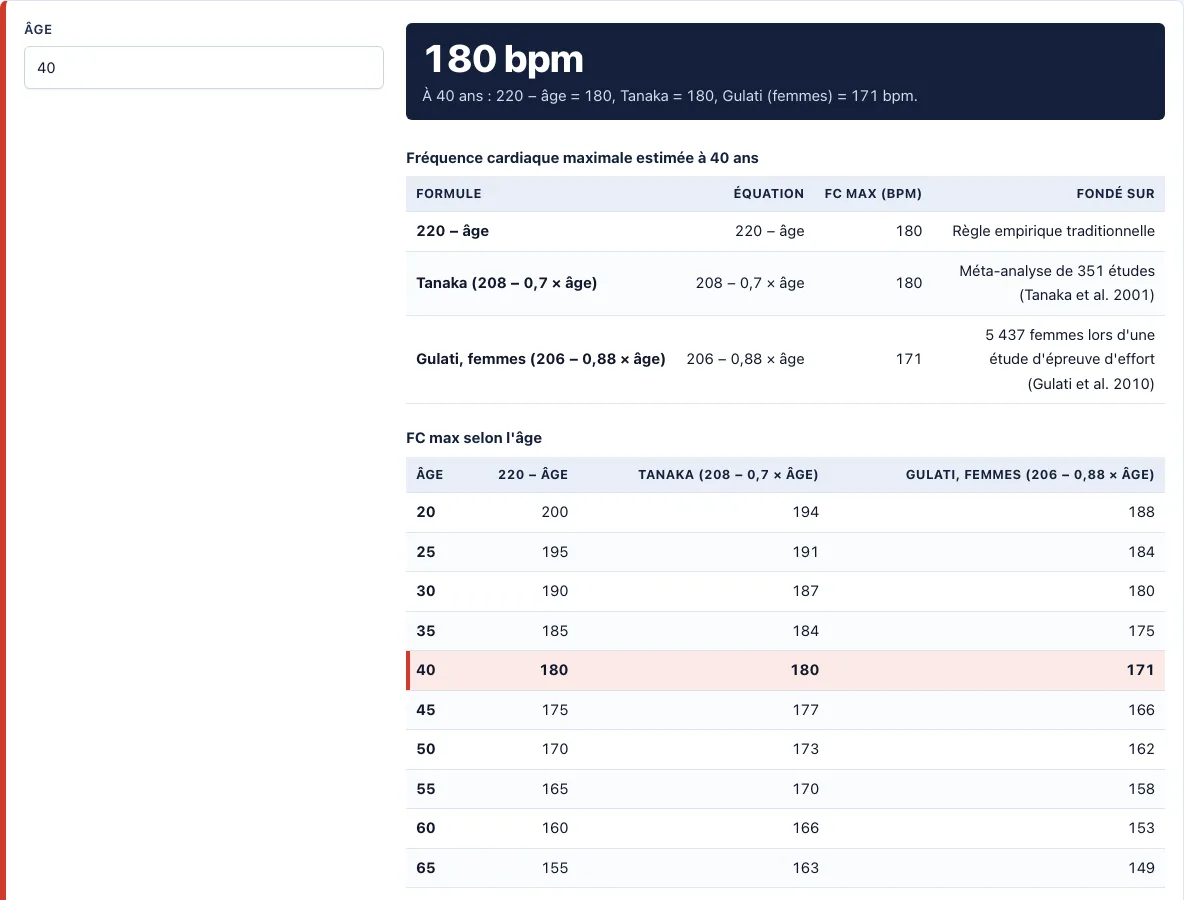The width and height of the screenshot is (1184, 900).
Task: Click '5 437 femmes lors d'une étude' cell
Action: pyautogui.click(x=1069, y=359)
